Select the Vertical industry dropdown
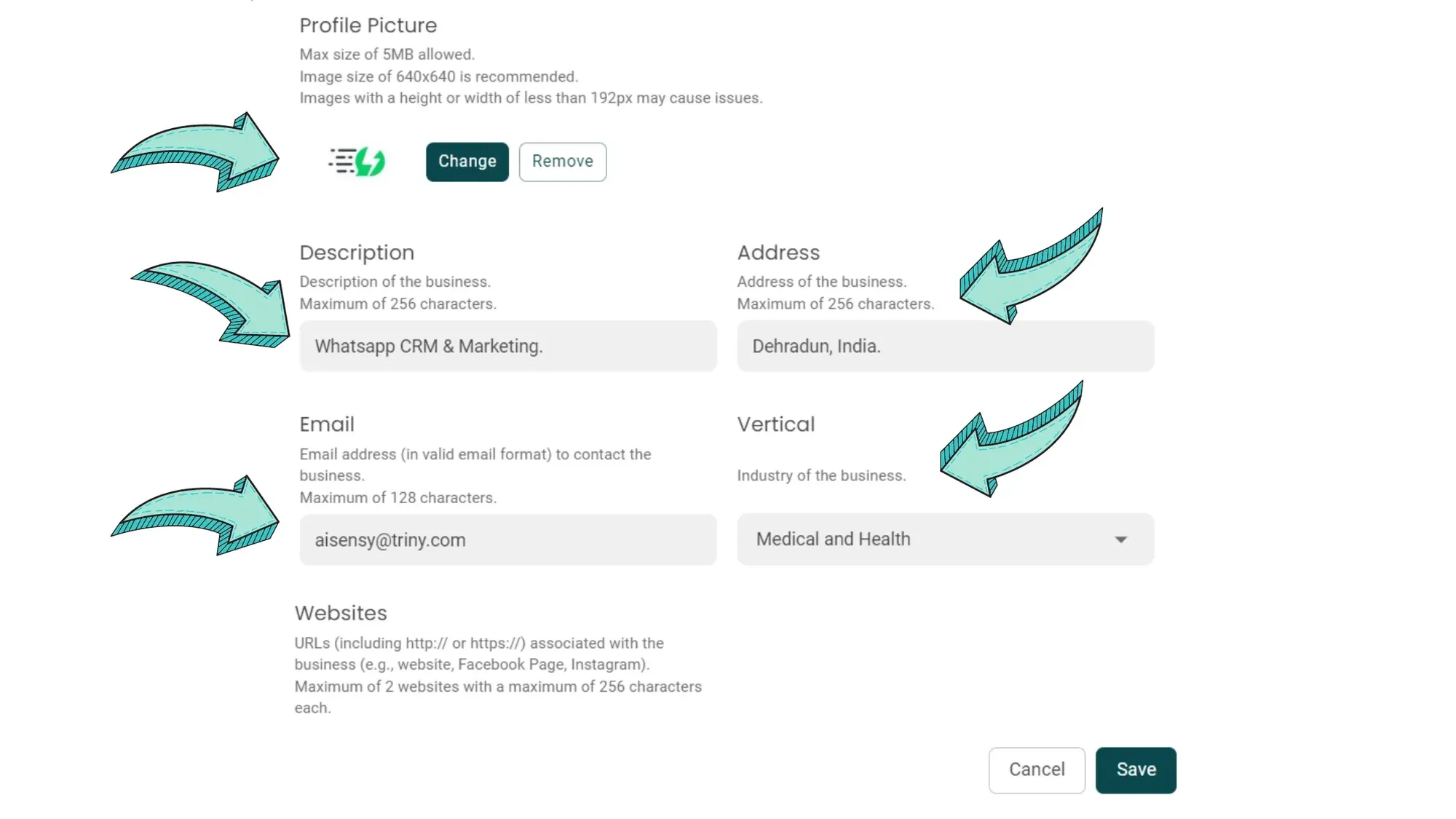The height and width of the screenshot is (819, 1456). coord(944,538)
